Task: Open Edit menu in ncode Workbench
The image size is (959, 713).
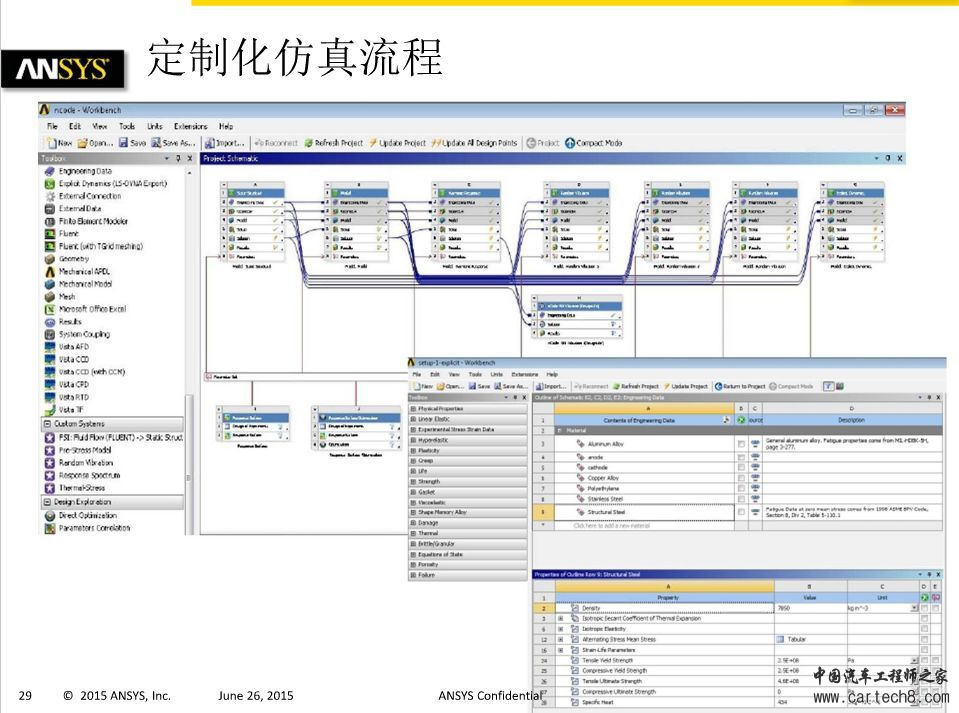Action: point(75,127)
